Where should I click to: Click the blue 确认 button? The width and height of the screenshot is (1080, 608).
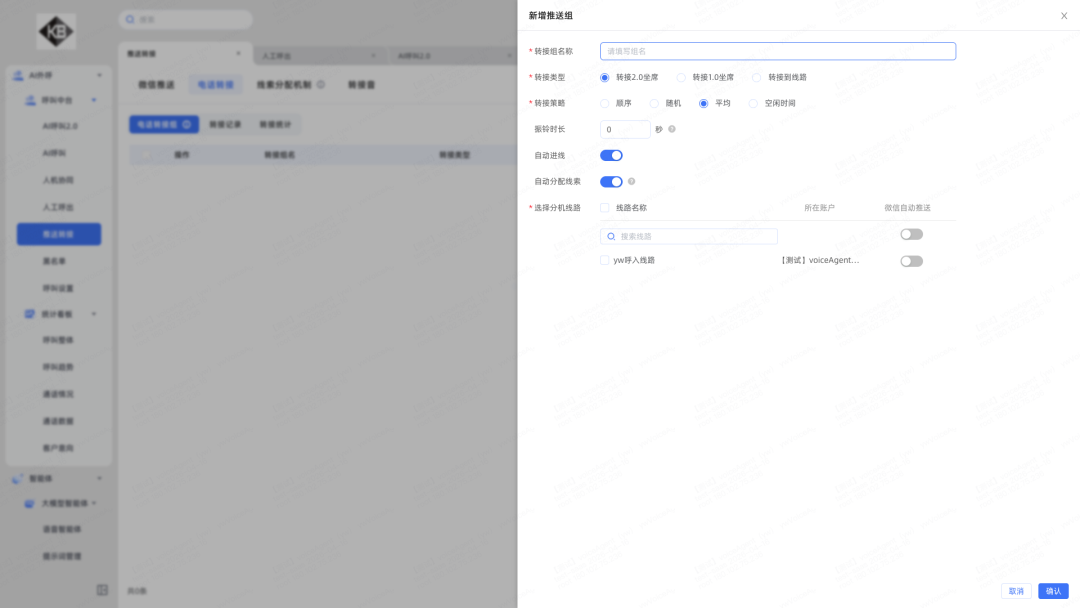coord(1053,591)
